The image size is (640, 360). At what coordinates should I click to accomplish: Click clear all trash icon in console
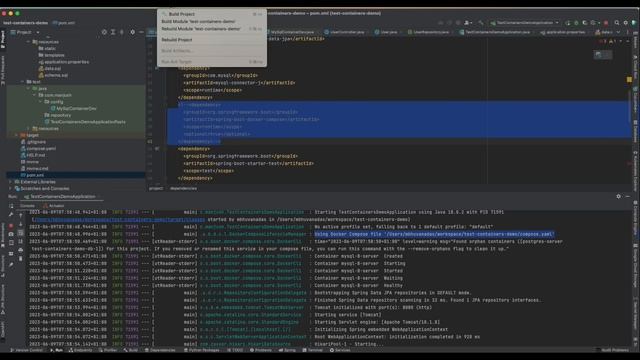pos(21,259)
